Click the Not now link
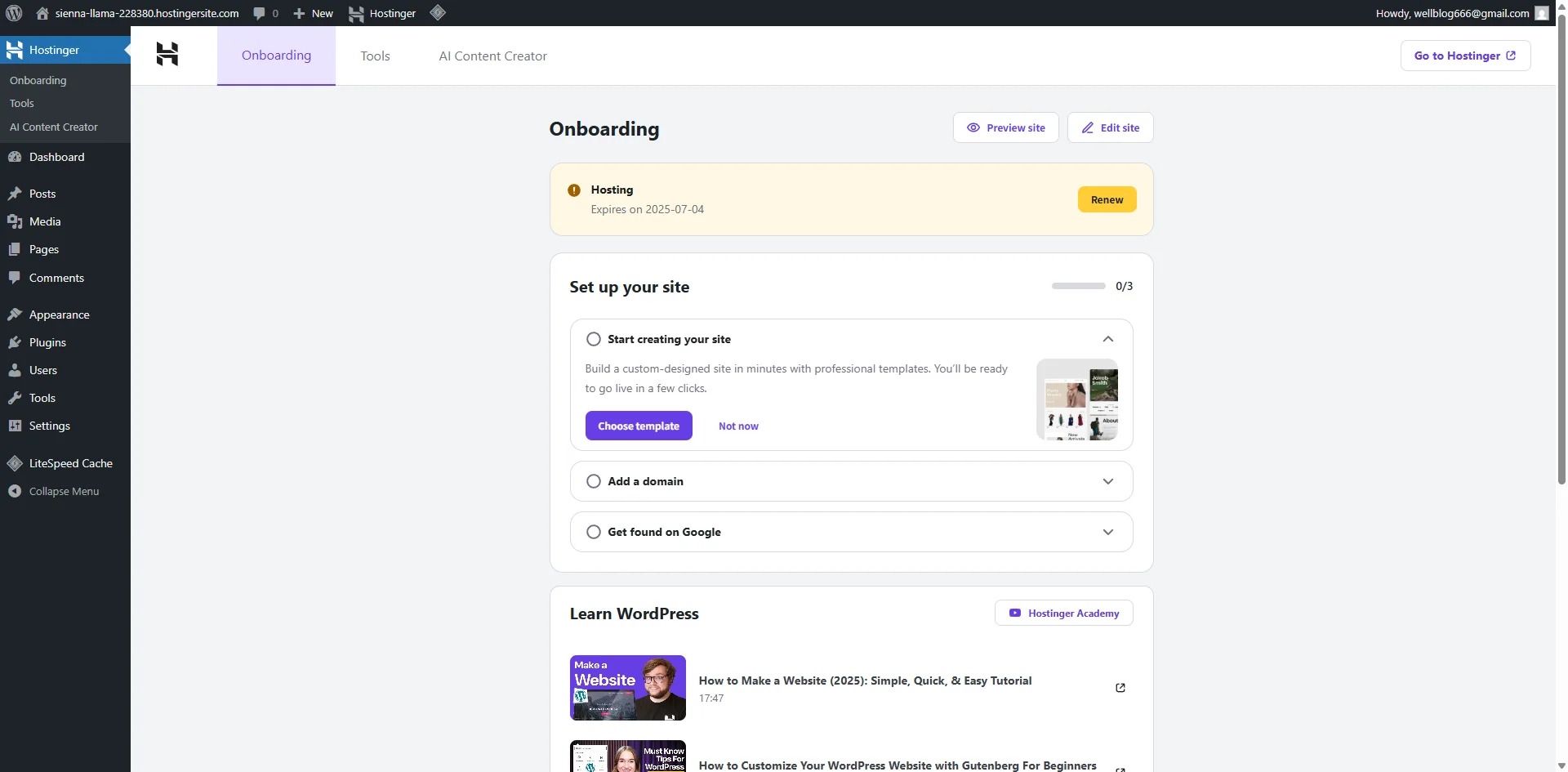 click(x=738, y=426)
